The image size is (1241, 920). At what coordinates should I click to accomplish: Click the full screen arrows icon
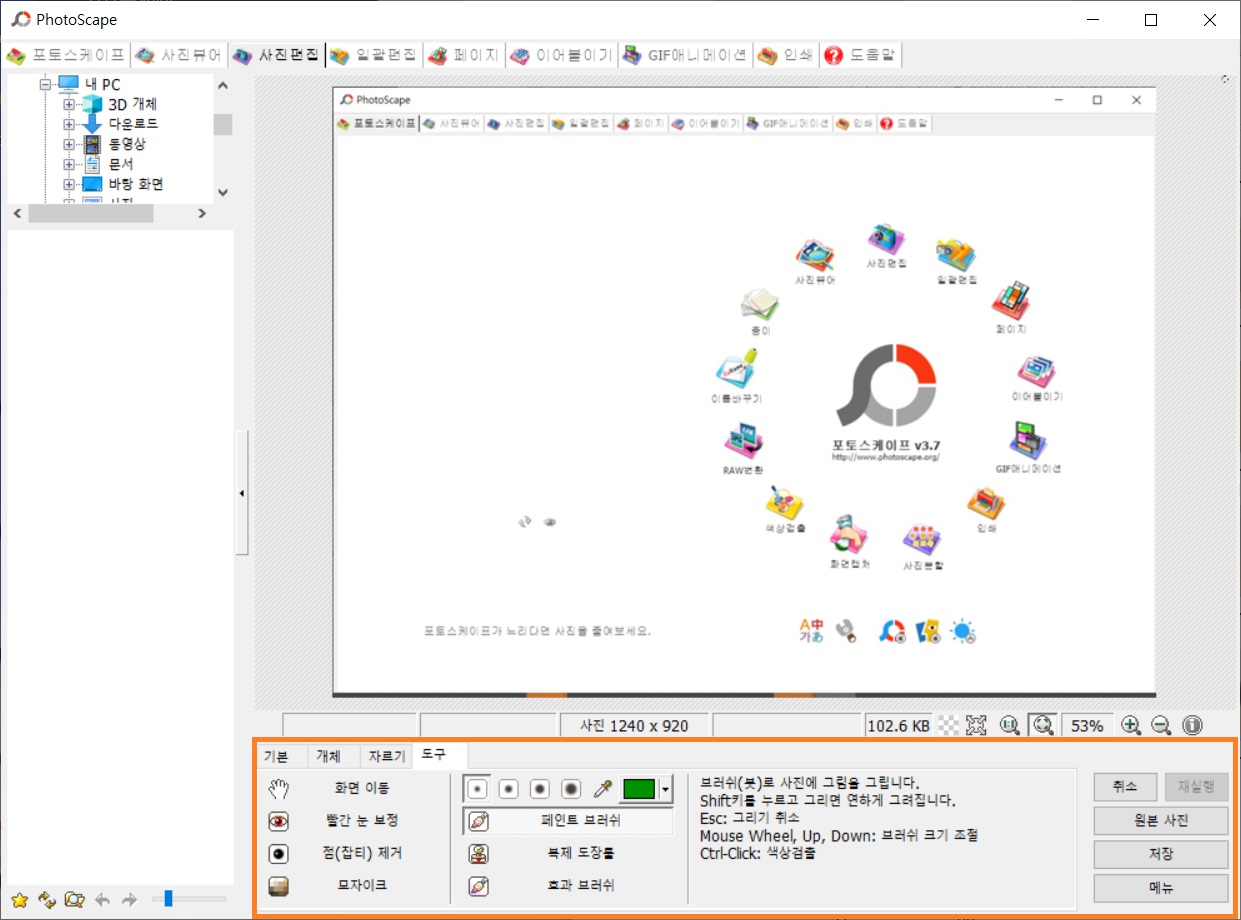[x=977, y=725]
